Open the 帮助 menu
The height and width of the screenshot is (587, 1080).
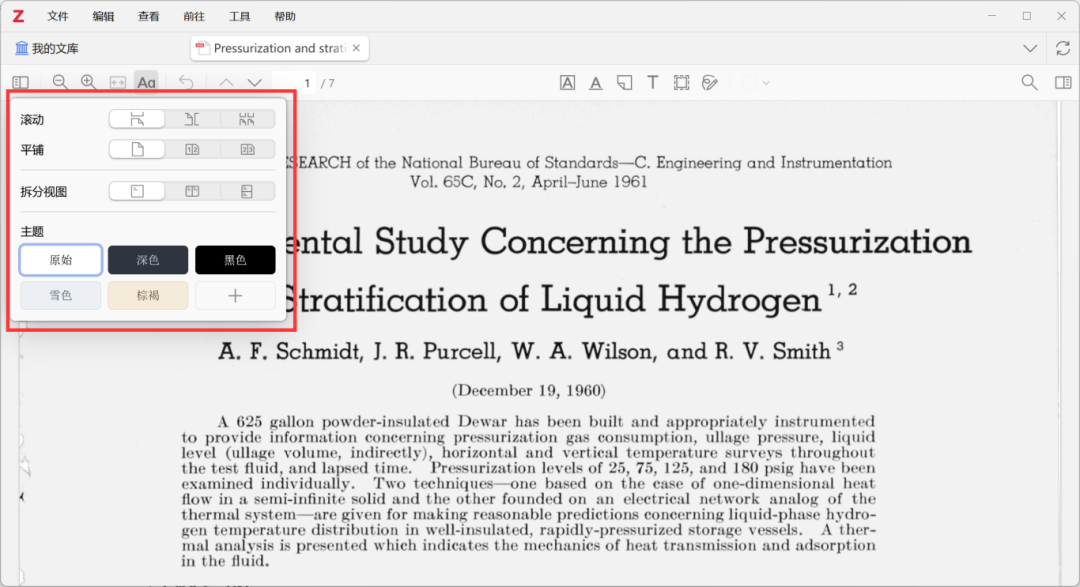click(285, 16)
